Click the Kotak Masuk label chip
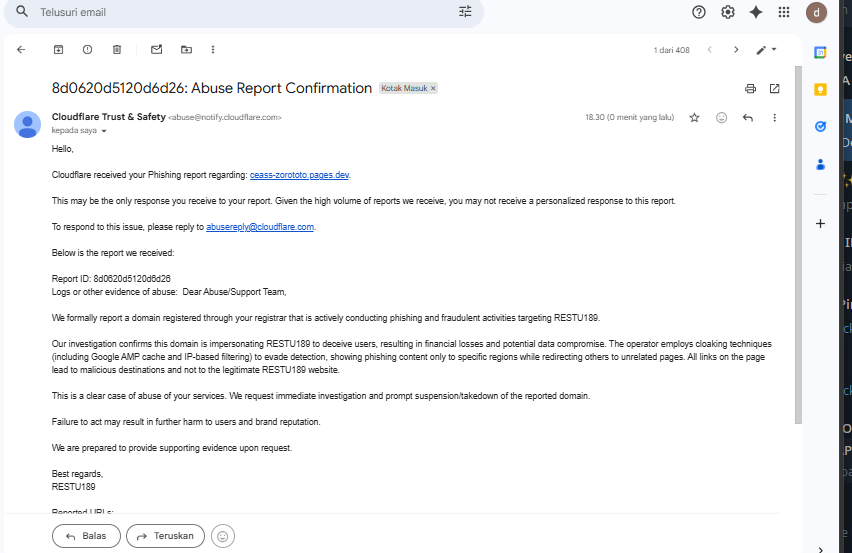This screenshot has width=852, height=553. 404,88
